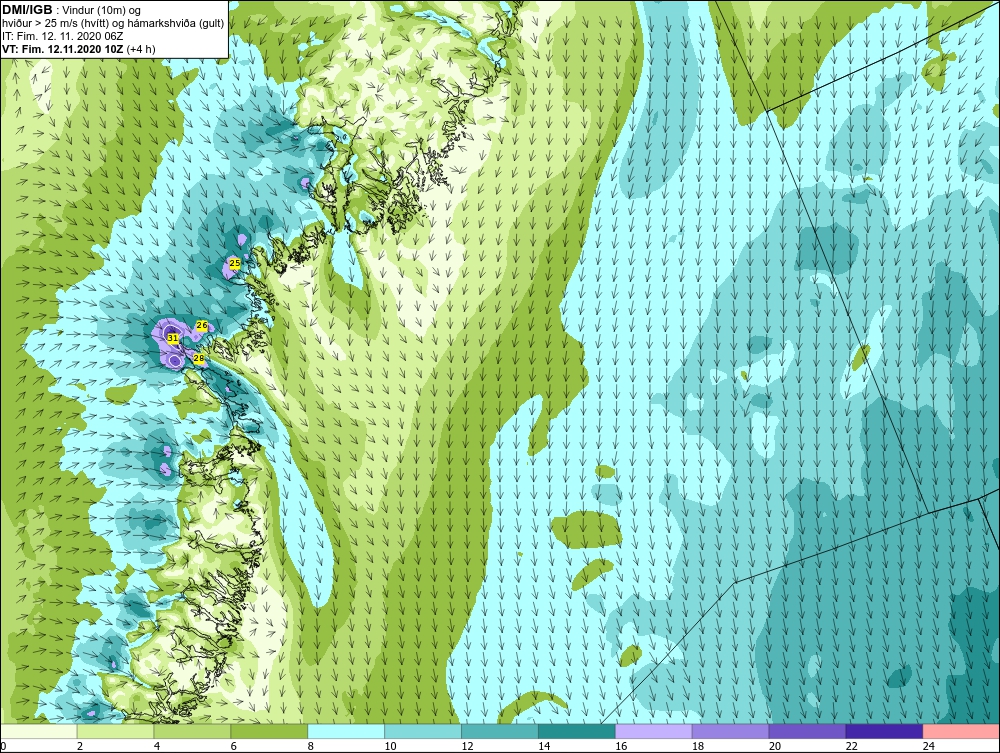Click the legend scale number 2

point(80,746)
